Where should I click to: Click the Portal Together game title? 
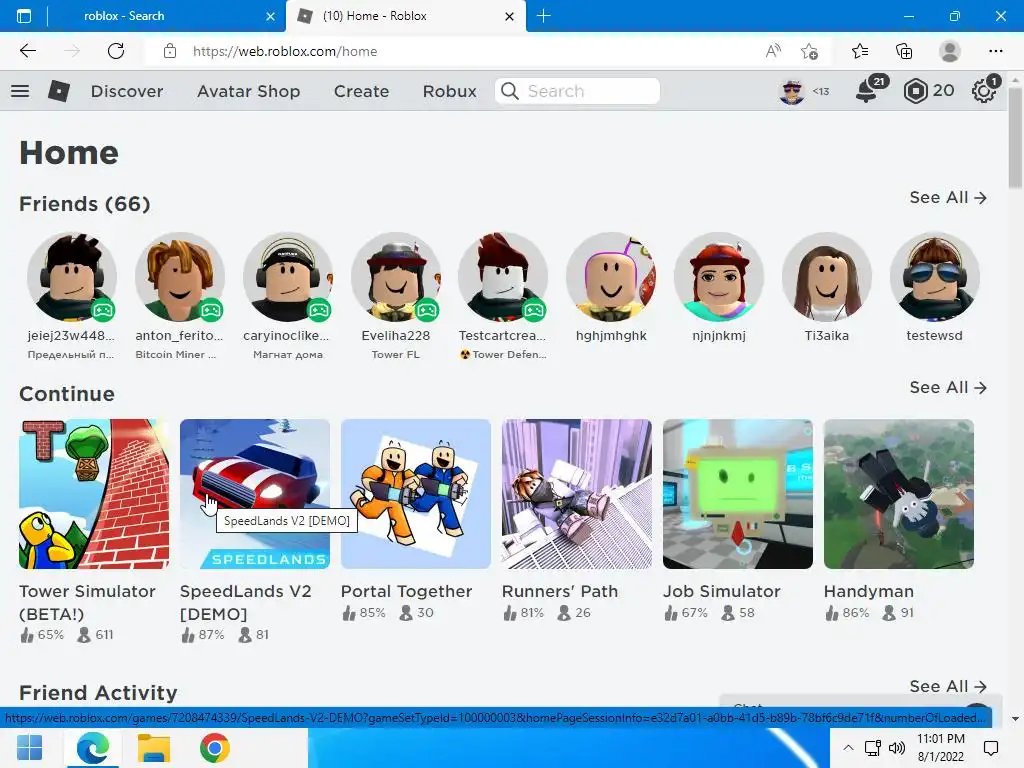[x=406, y=591]
